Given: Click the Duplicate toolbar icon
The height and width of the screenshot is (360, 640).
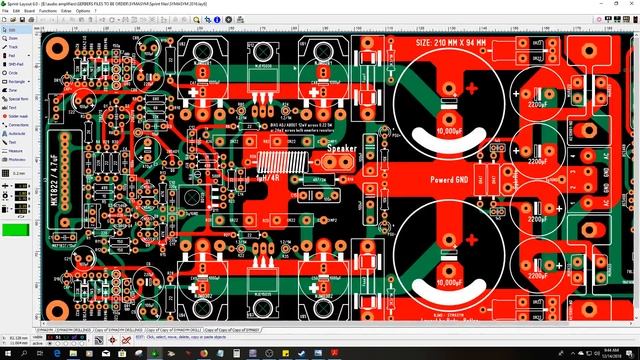Looking at the screenshot, I should (102, 20).
